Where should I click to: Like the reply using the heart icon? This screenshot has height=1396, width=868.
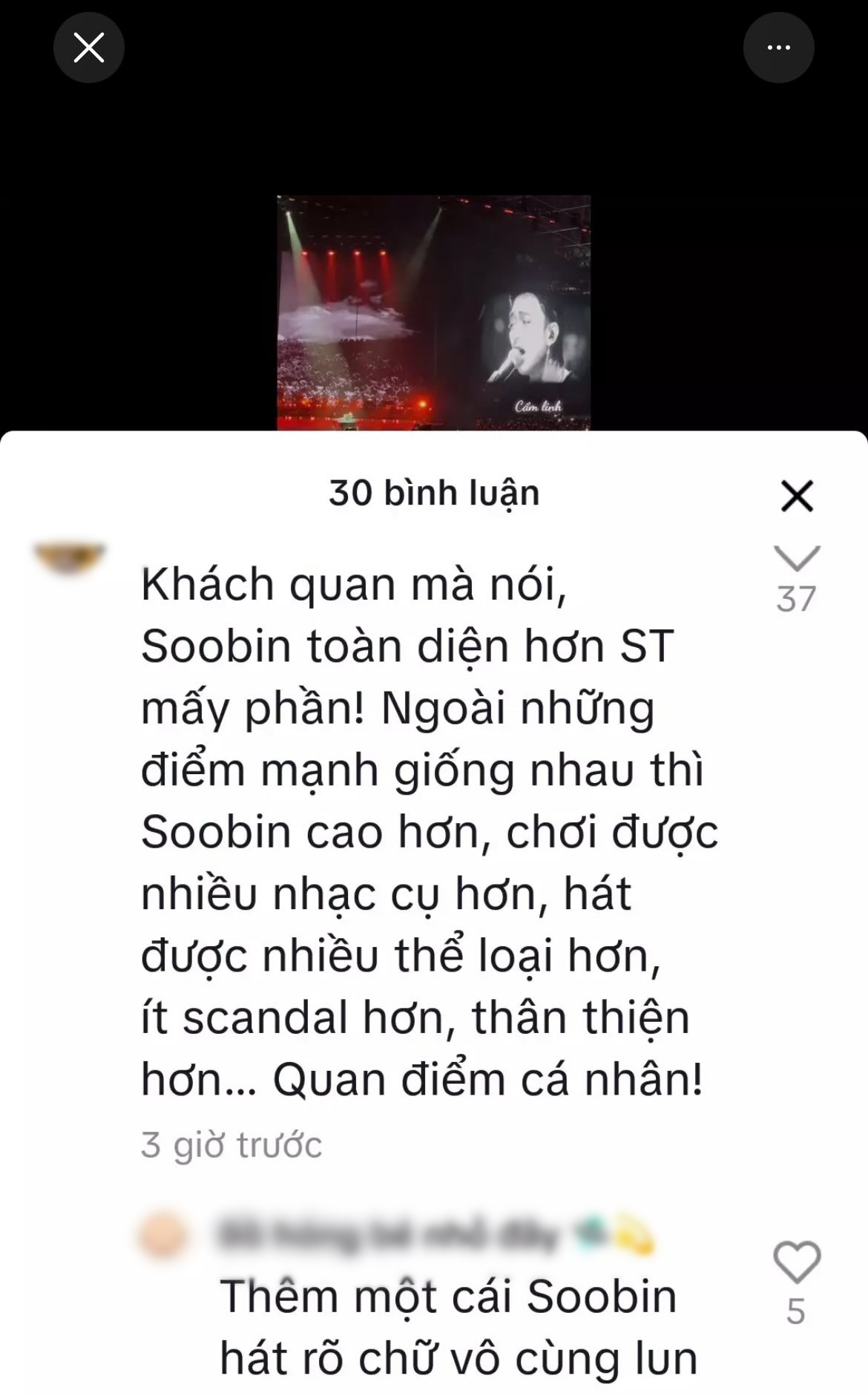(797, 1261)
